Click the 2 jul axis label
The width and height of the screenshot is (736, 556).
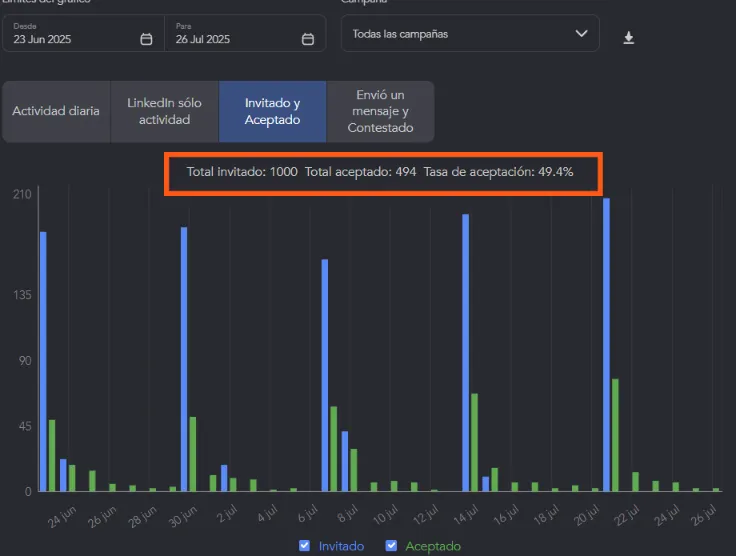pyautogui.click(x=227, y=514)
